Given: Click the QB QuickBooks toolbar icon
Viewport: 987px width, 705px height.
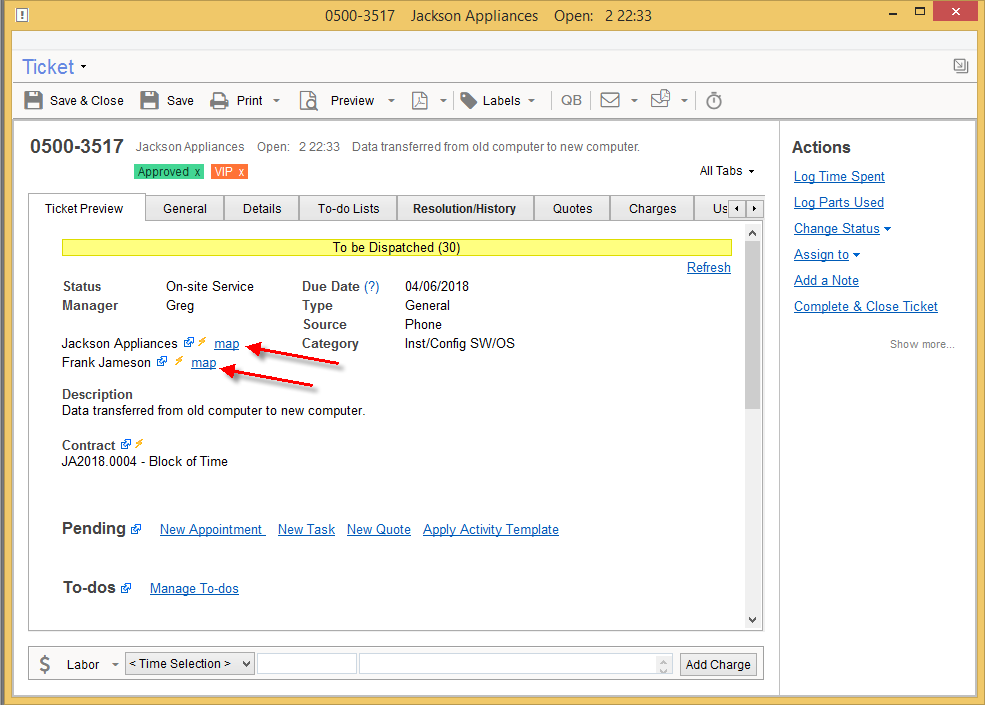Looking at the screenshot, I should click(571, 101).
